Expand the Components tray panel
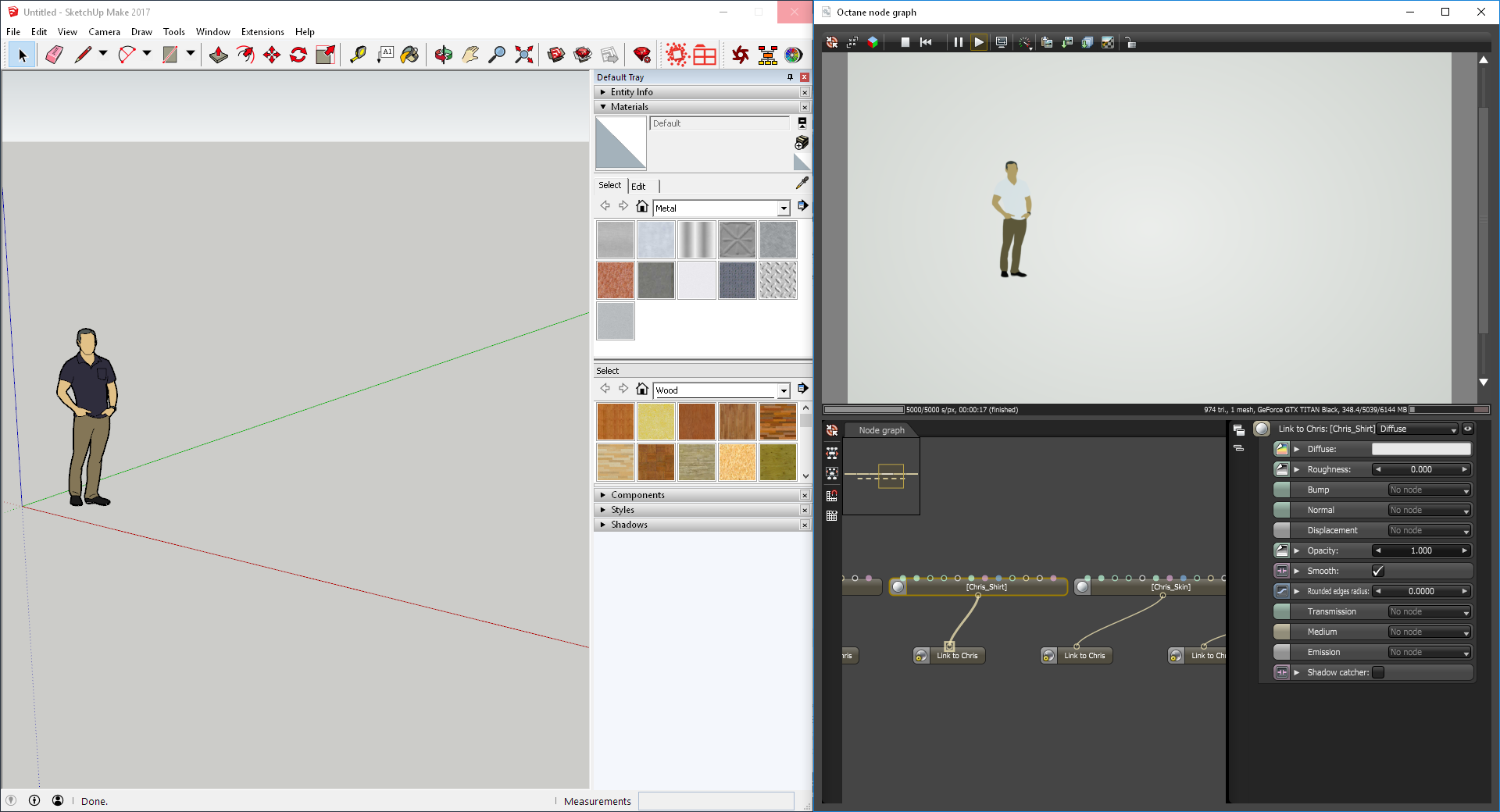1500x812 pixels. (x=637, y=495)
